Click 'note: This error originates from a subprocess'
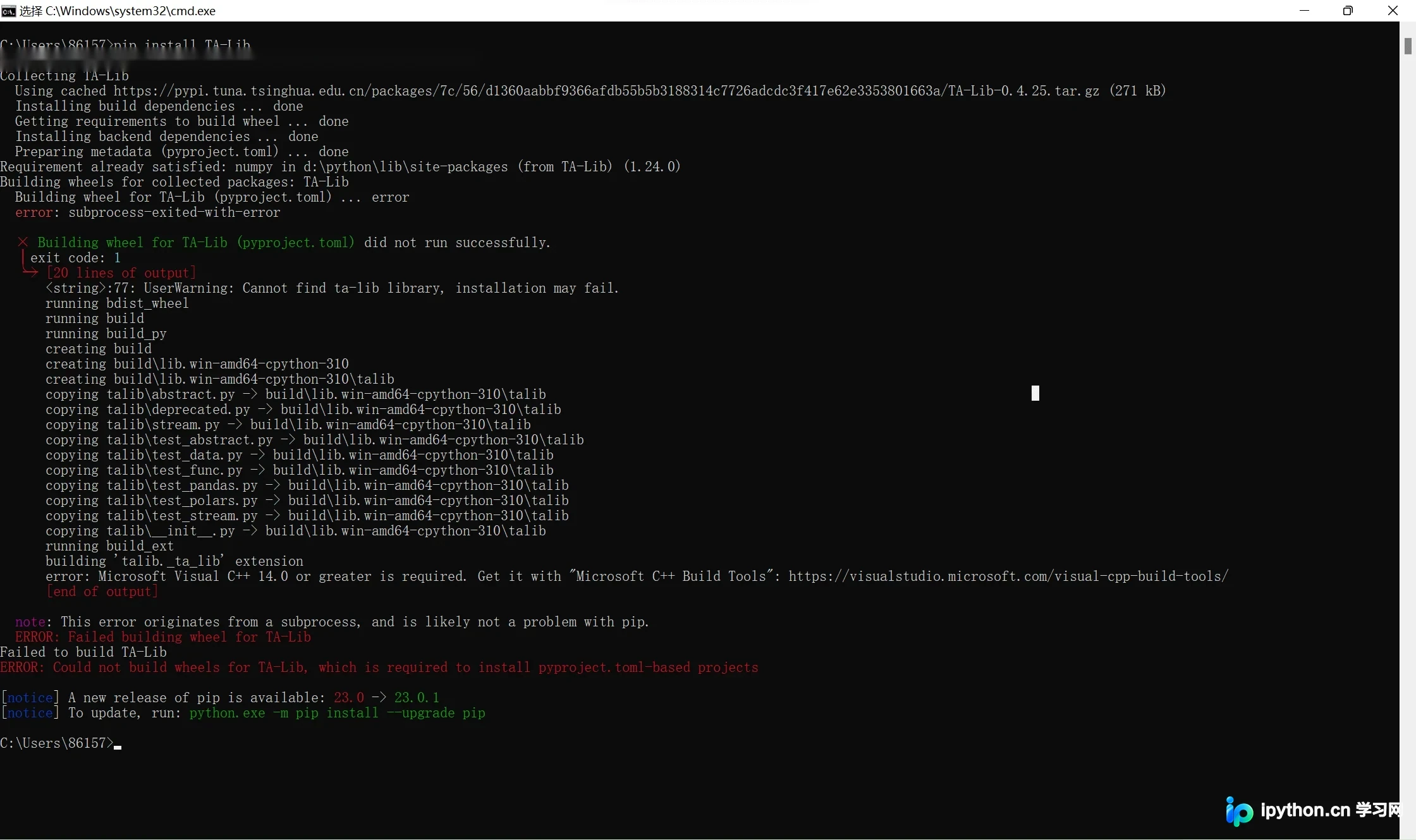This screenshot has width=1416, height=840. pos(332,621)
